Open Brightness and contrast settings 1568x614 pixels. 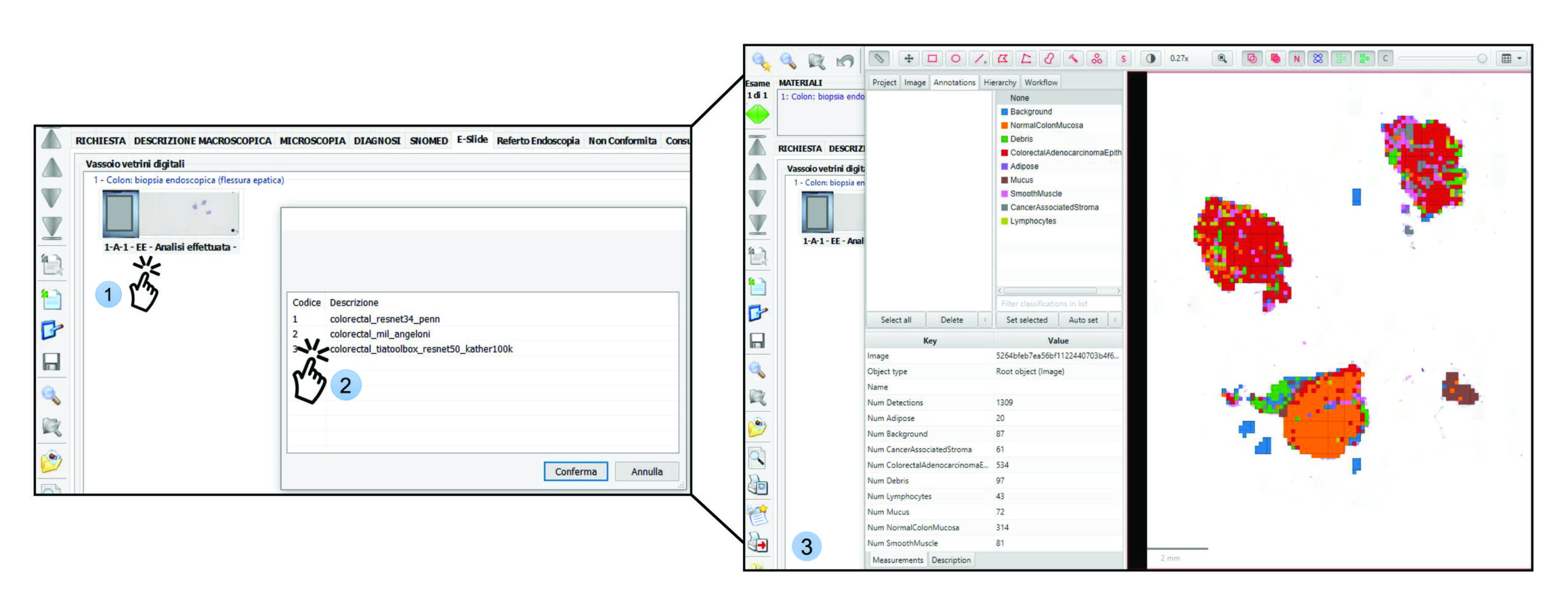pos(1150,59)
